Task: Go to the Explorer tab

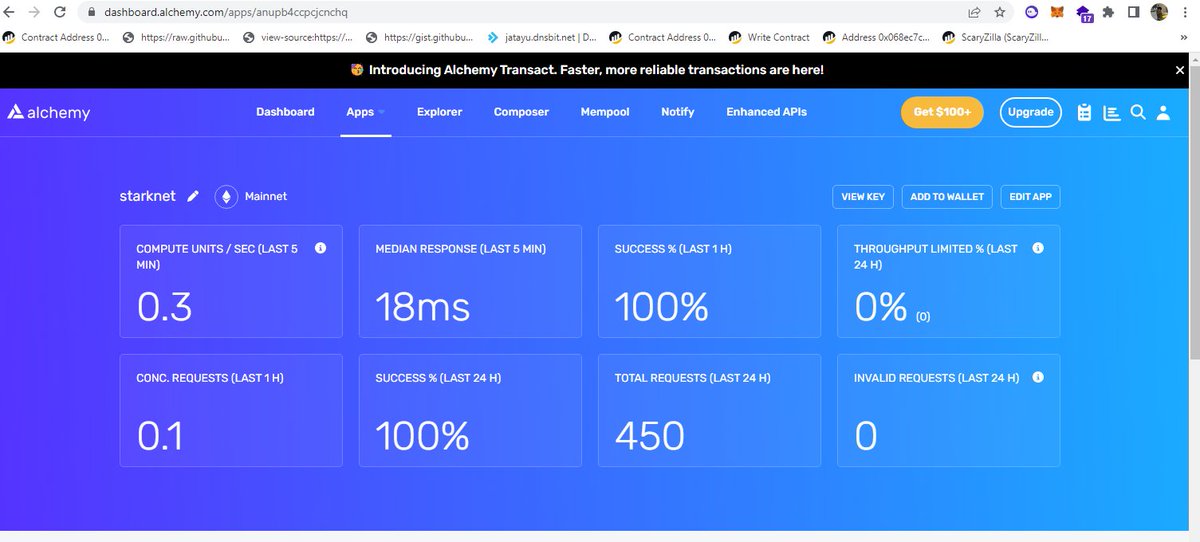Action: 439,112
